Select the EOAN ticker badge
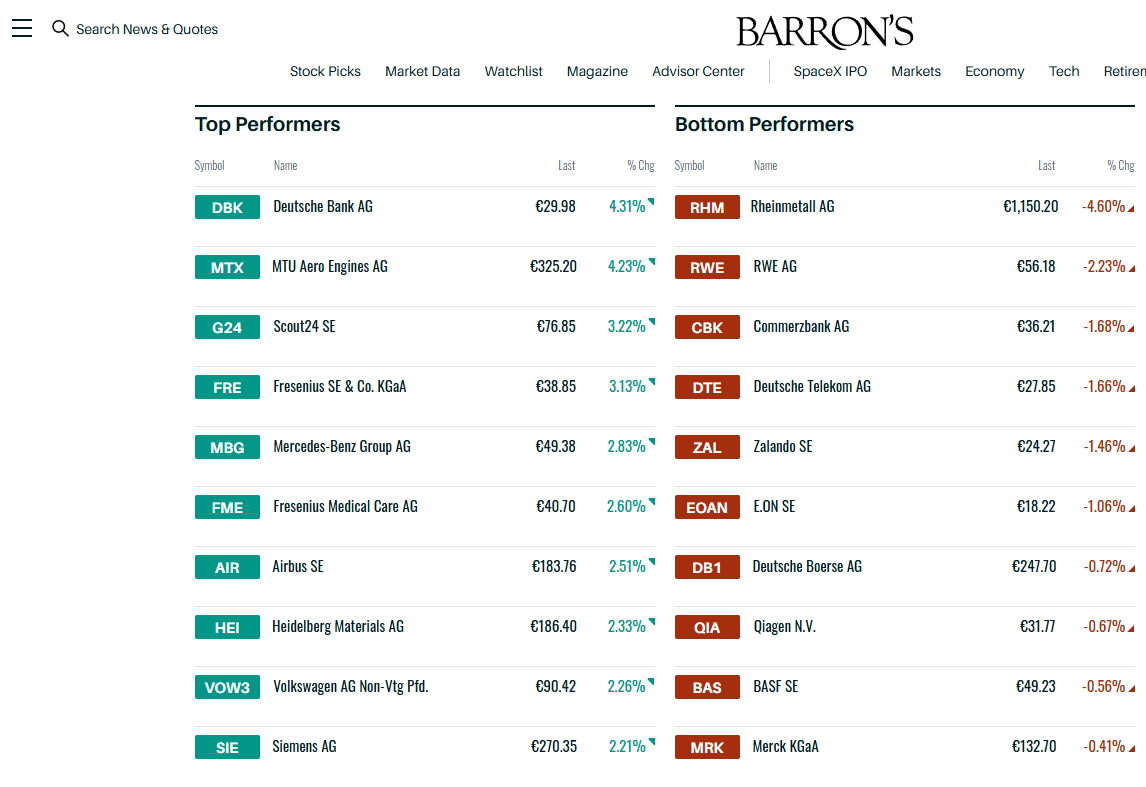Screen dimensions: 1146x787 tap(707, 508)
